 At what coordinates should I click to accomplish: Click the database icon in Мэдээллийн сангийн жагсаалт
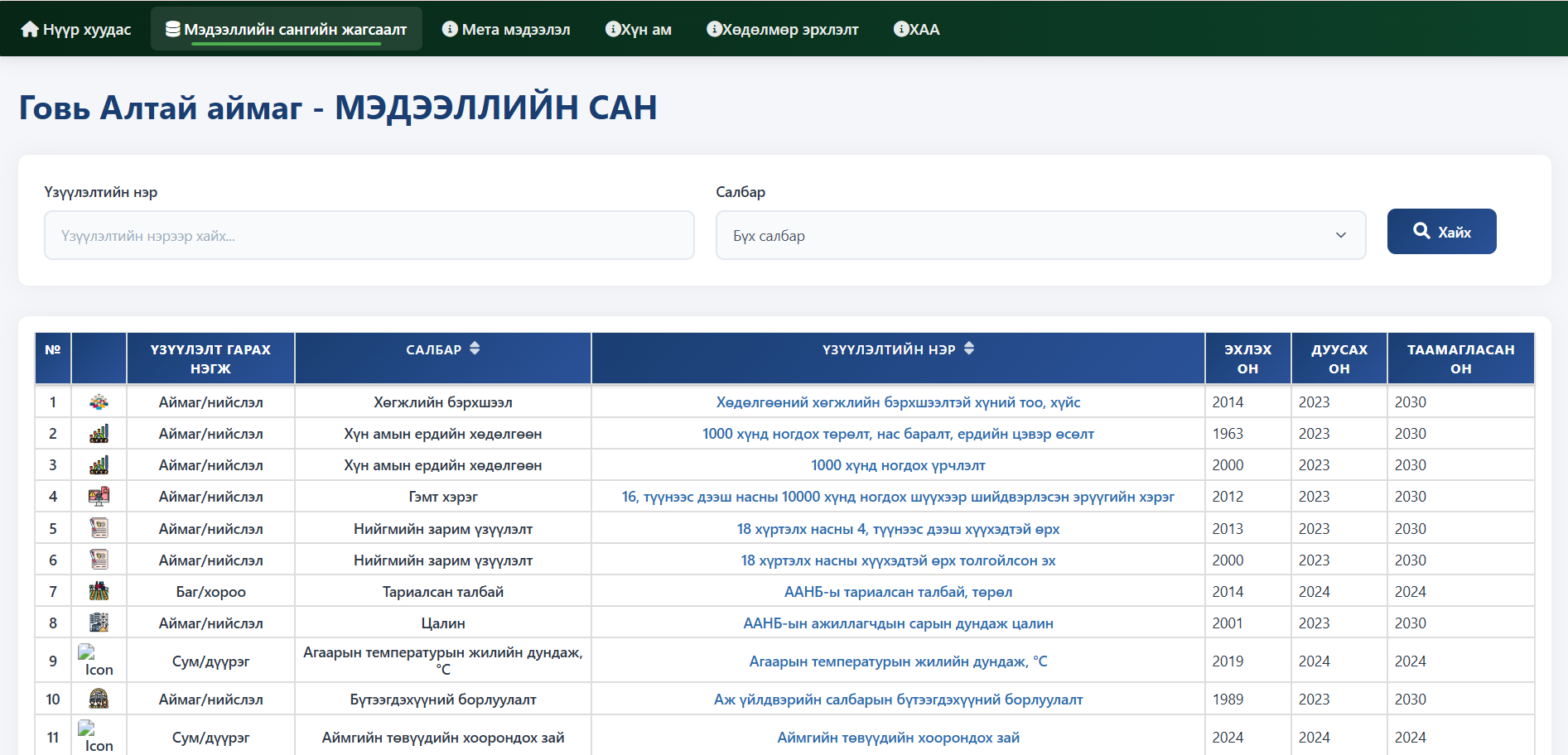pos(173,29)
